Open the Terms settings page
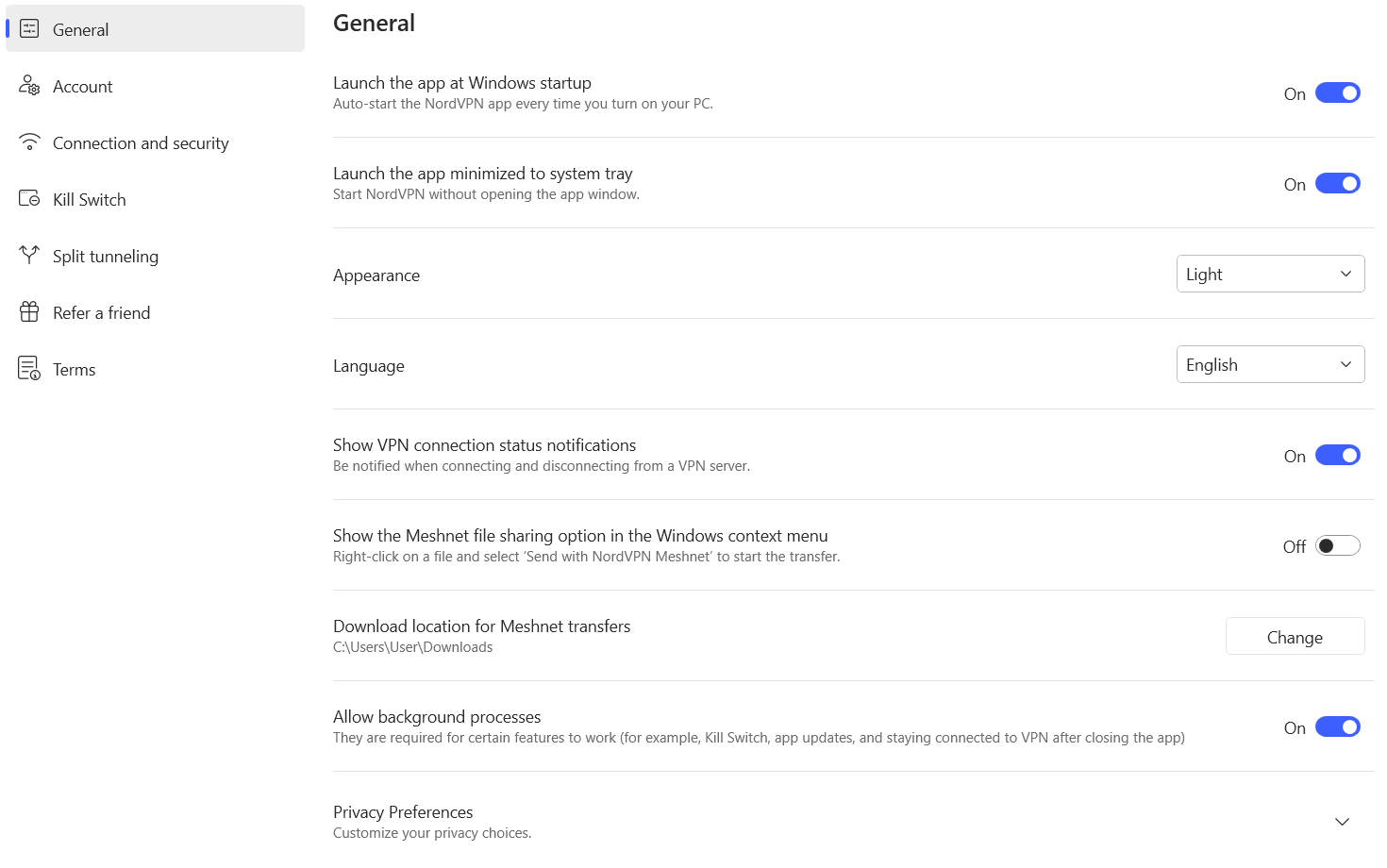This screenshot has width=1387, height=868. tap(74, 369)
